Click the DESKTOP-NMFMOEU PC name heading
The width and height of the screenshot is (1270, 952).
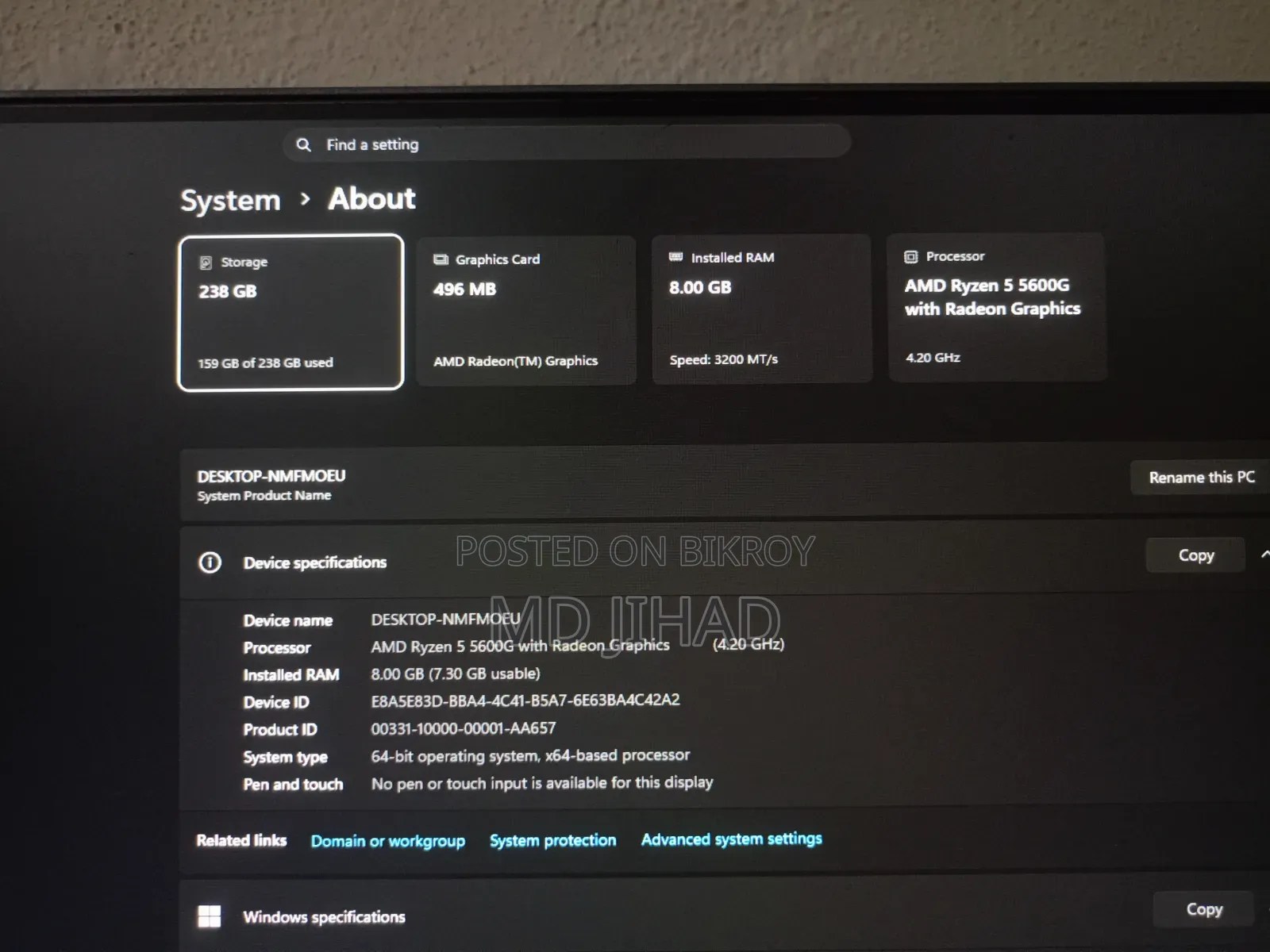coord(271,476)
